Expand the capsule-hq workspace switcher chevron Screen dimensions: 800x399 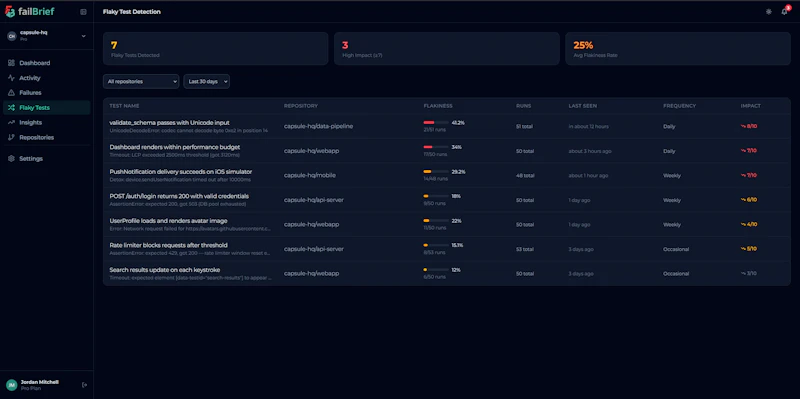(x=84, y=36)
